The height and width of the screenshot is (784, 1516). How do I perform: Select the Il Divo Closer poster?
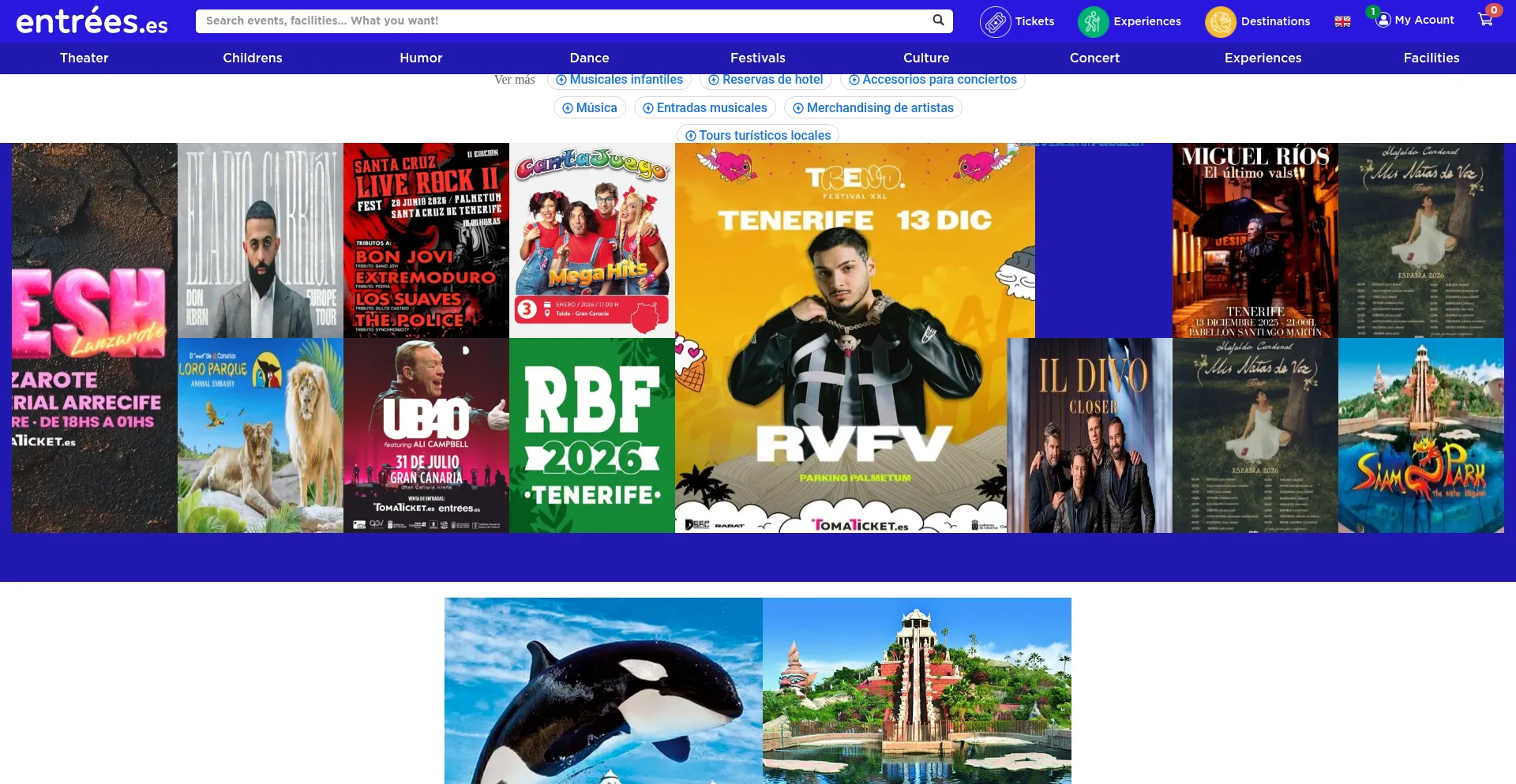[x=1090, y=435]
